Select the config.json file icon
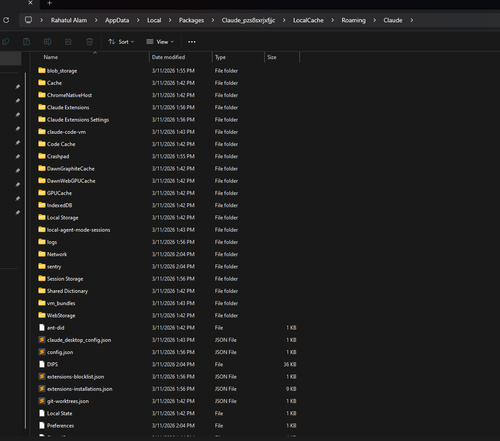Image resolution: width=500 pixels, height=441 pixels. click(x=42, y=352)
